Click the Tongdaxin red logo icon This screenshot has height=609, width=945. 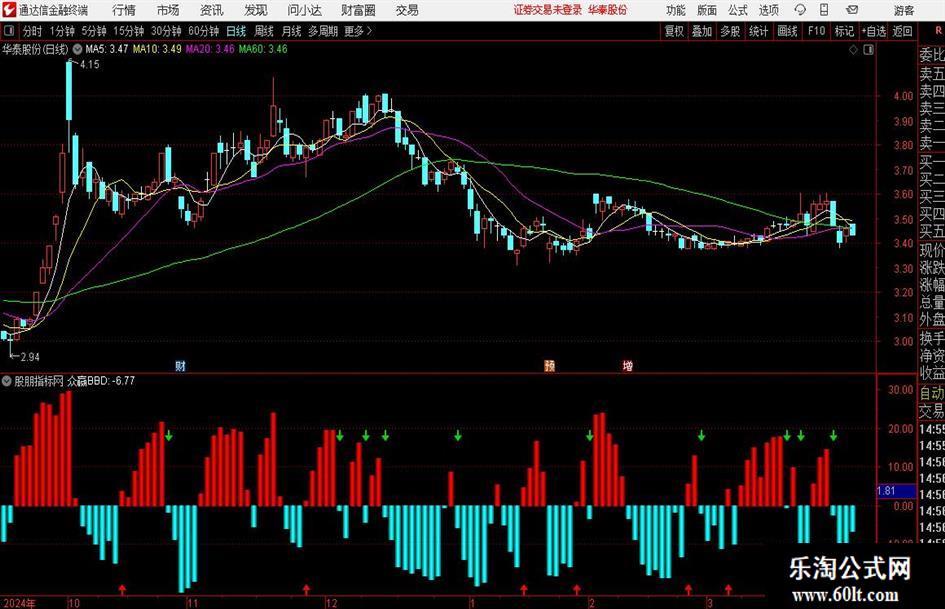9,10
